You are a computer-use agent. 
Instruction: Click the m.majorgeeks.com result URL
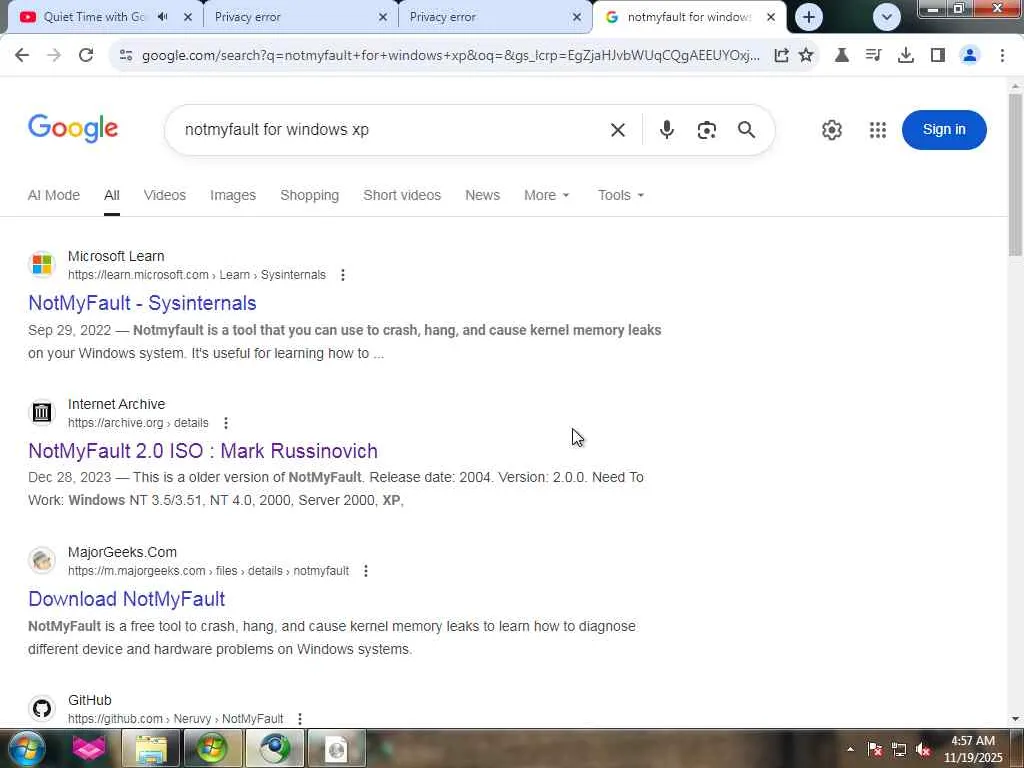pos(208,571)
